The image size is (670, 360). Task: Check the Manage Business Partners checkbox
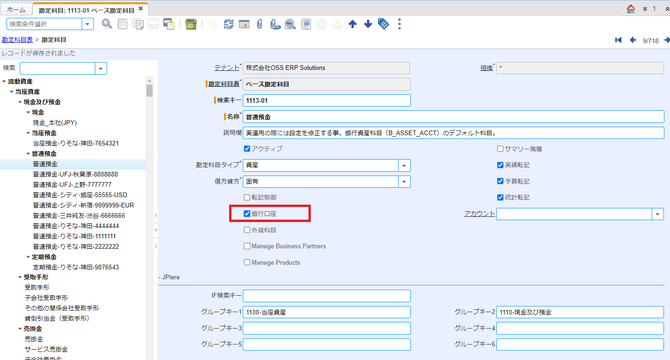pos(247,246)
